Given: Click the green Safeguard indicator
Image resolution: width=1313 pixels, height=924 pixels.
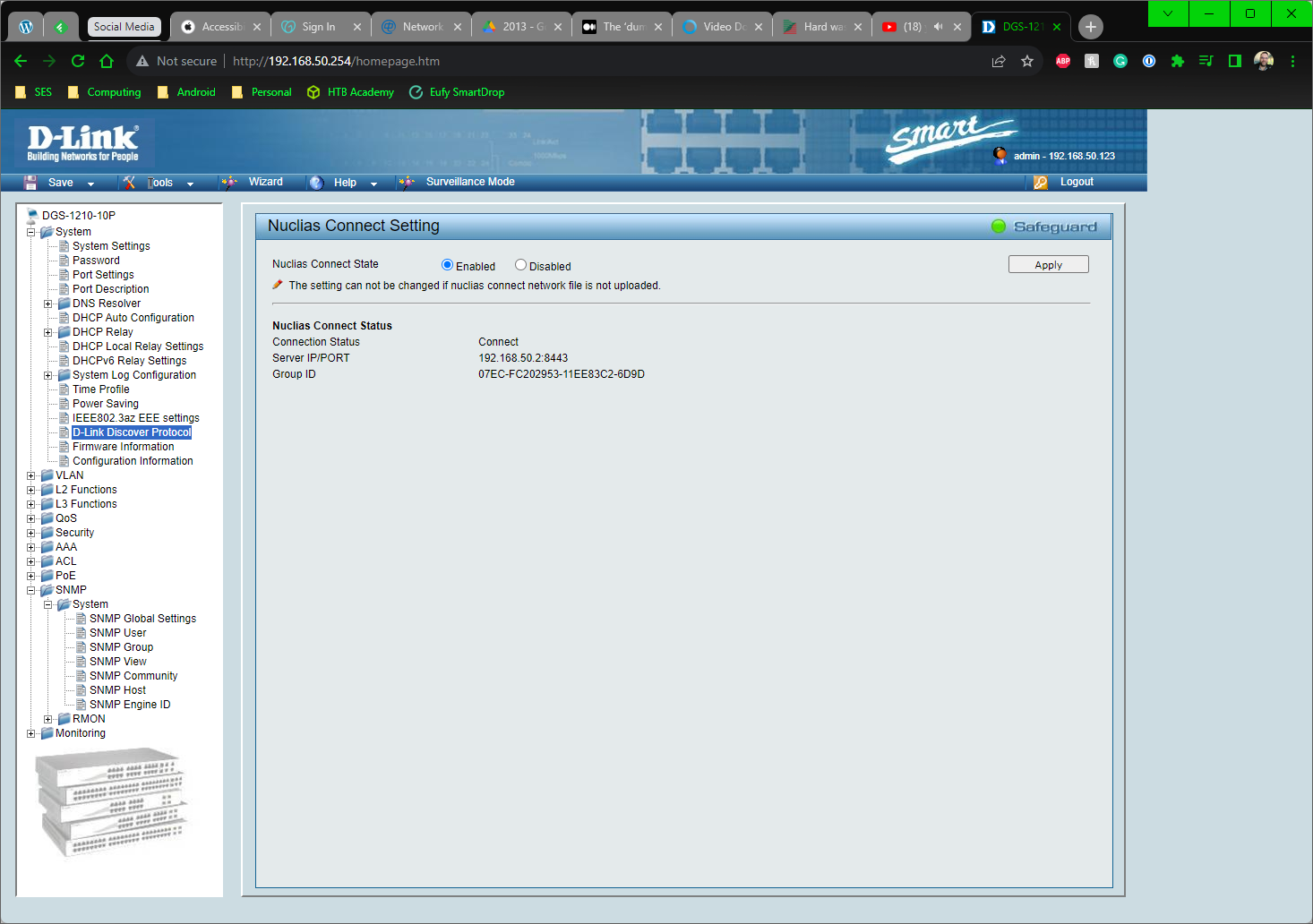Looking at the screenshot, I should (999, 227).
